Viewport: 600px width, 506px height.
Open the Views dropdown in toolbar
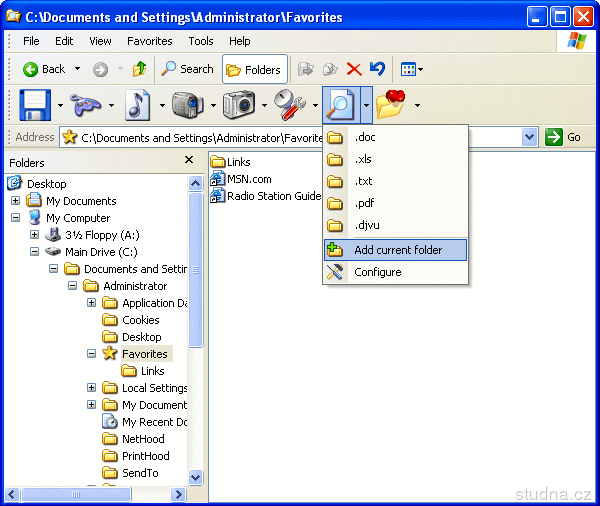pos(411,69)
